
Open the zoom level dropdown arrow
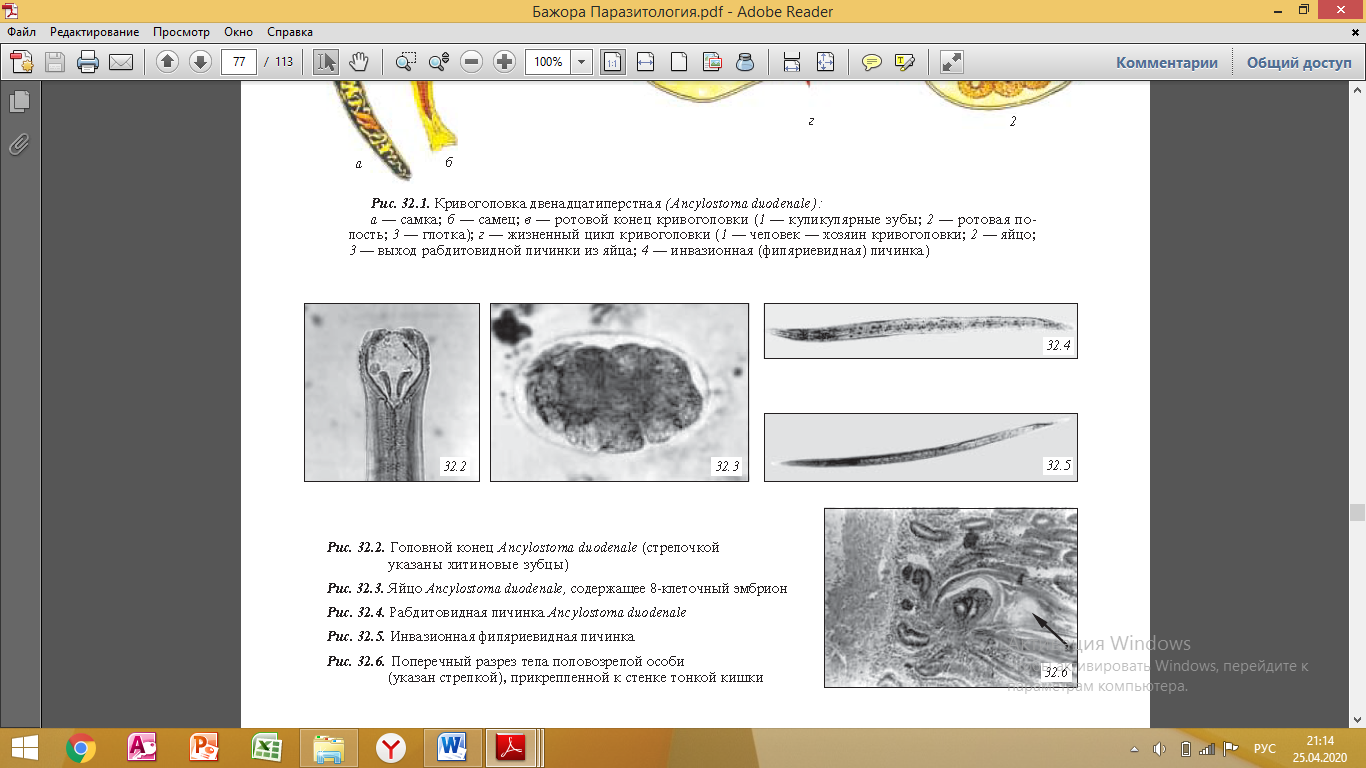[x=581, y=62]
